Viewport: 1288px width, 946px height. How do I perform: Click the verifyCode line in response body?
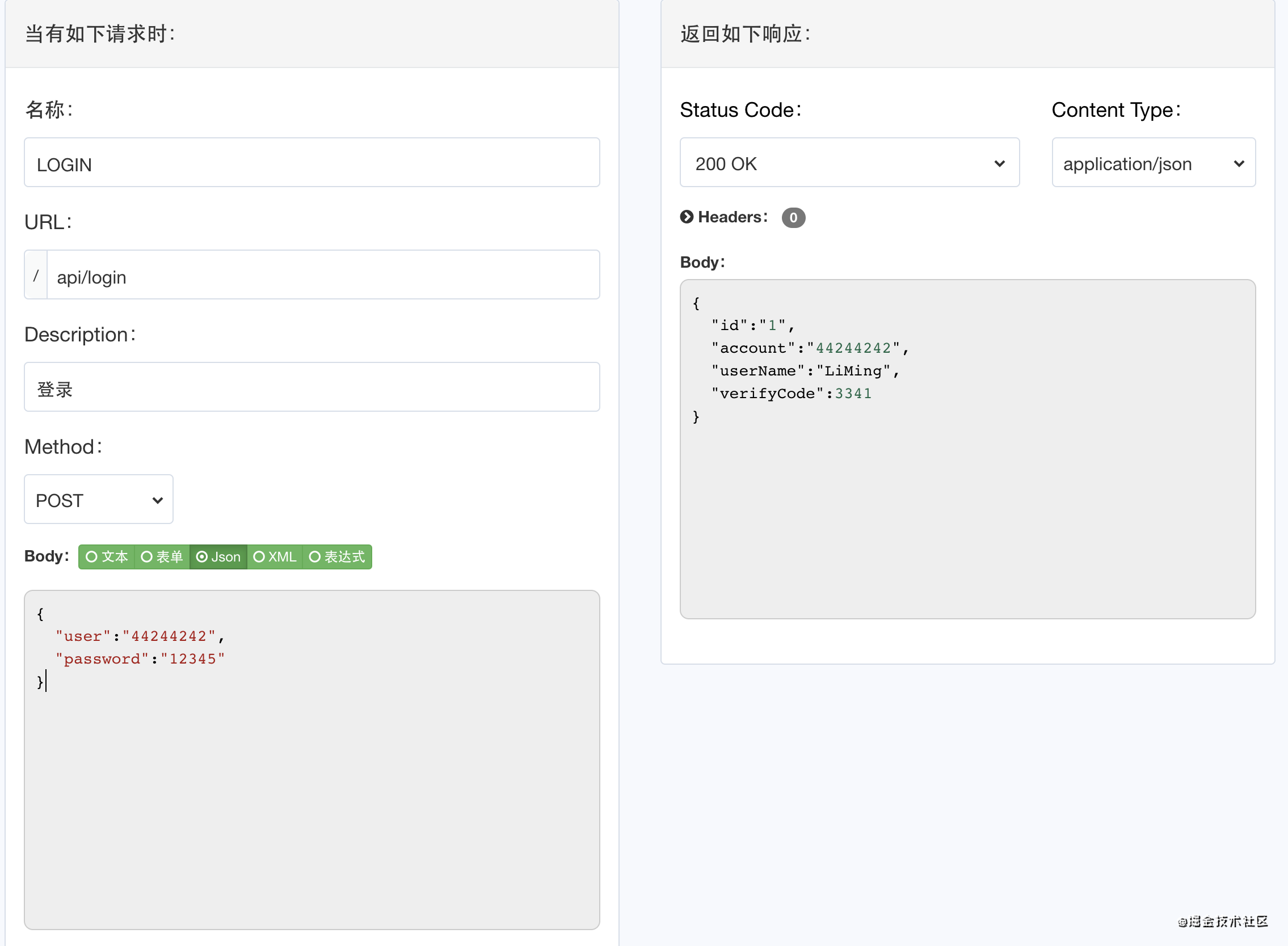pyautogui.click(x=792, y=394)
